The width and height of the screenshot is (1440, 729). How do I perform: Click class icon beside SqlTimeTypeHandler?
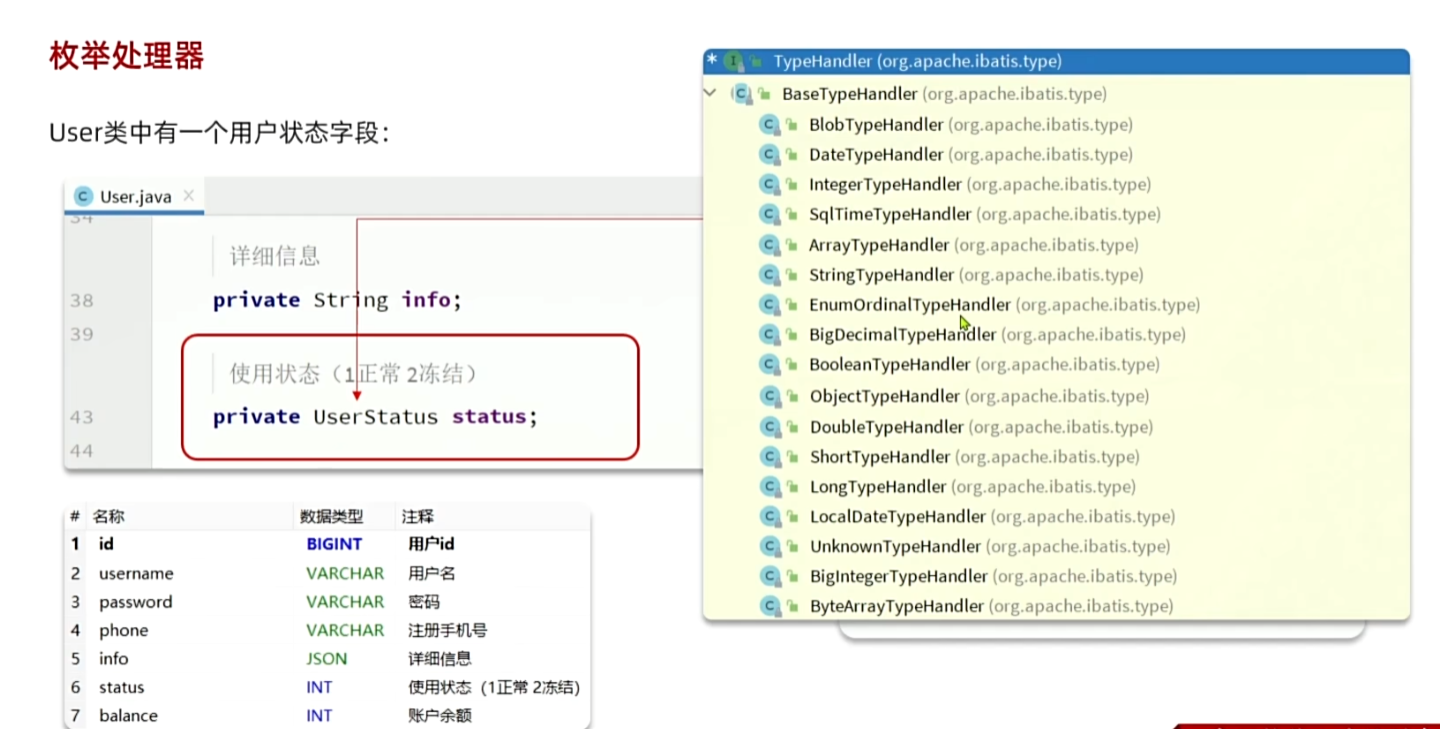click(769, 215)
